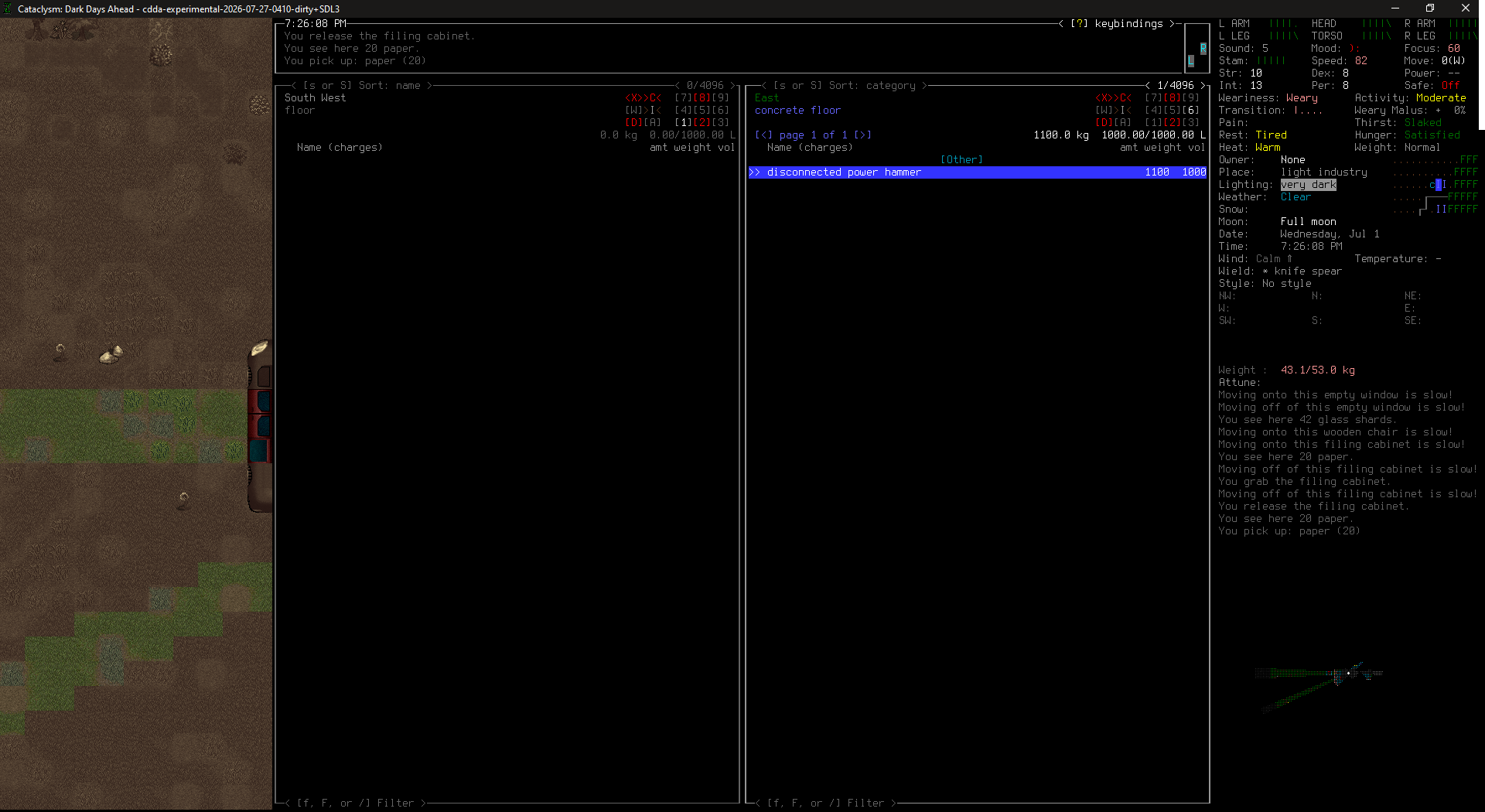The image size is (1485, 812).
Task: Choose I inventory in East pane
Action: tap(1122, 111)
